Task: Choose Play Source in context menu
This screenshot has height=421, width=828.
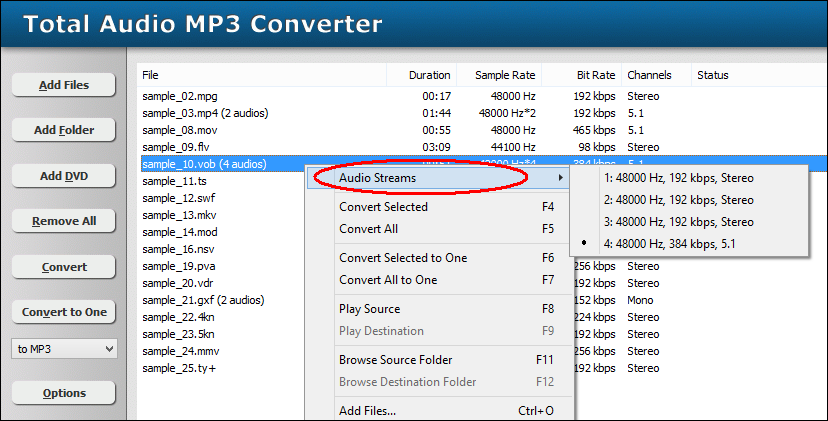Action: (x=439, y=309)
